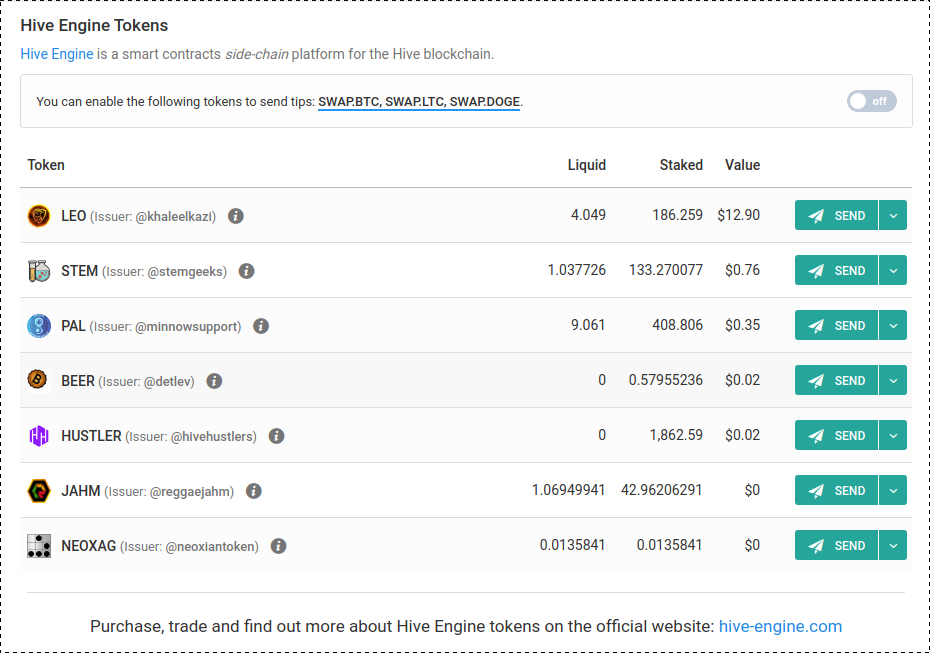Click the HUSTLER staked amount 1,862.59
Screen dimensions: 930x653
tap(676, 435)
